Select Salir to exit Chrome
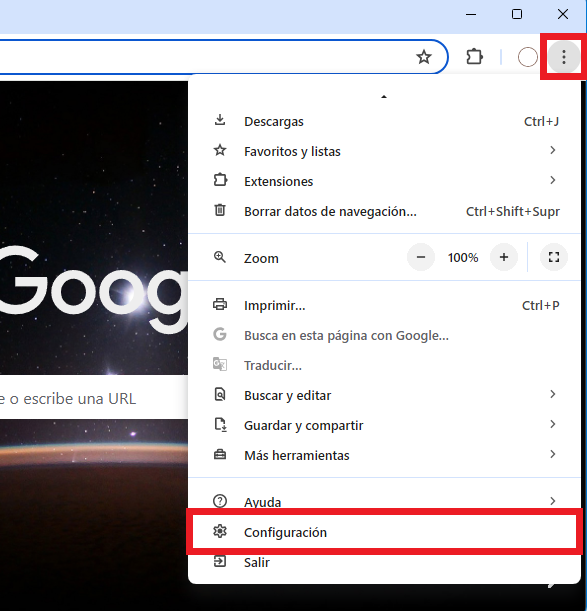This screenshot has width=587, height=611. pos(384,562)
